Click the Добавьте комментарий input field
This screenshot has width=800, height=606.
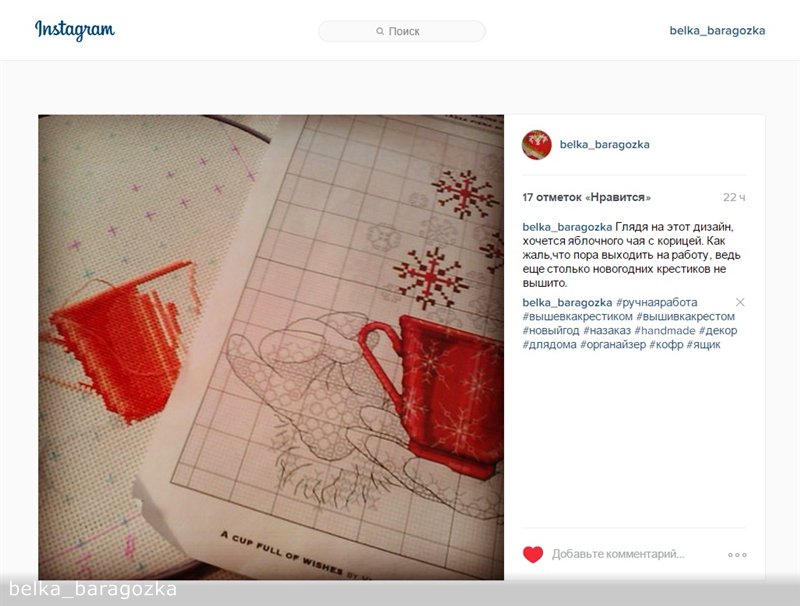tap(618, 554)
